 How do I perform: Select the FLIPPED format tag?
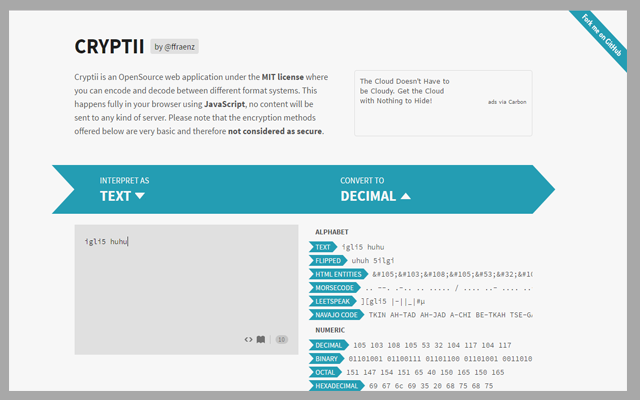click(329, 260)
